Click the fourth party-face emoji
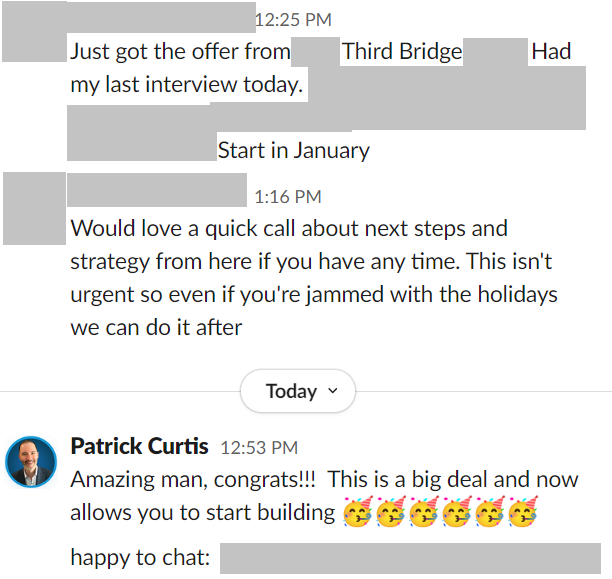 (457, 514)
